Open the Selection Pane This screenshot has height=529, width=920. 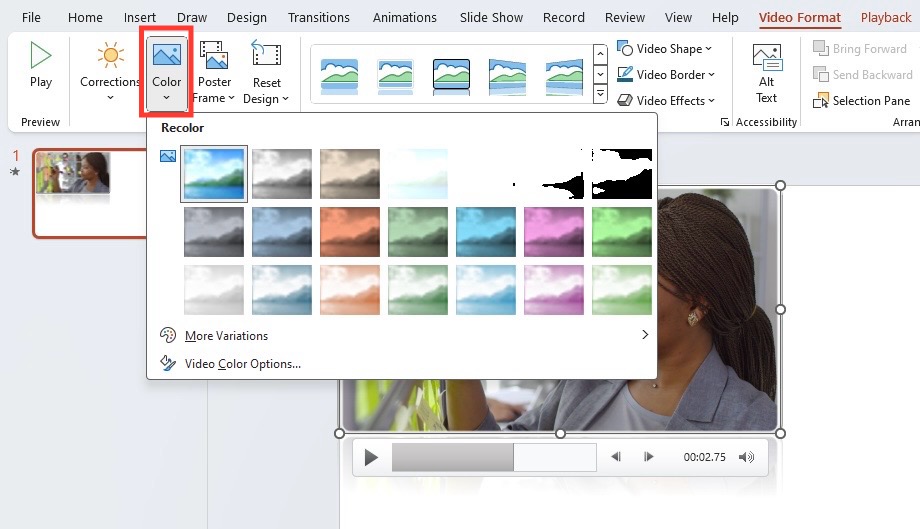(x=861, y=101)
